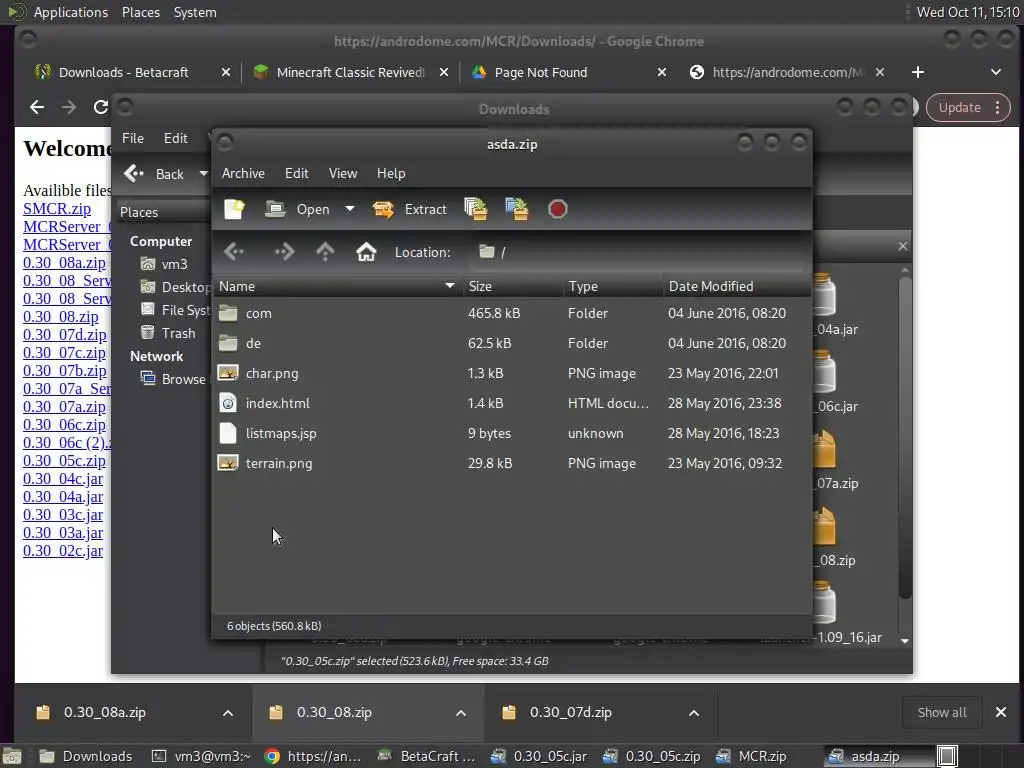Click the show desktop icon in taskbar
1024x768 pixels.
[11, 756]
